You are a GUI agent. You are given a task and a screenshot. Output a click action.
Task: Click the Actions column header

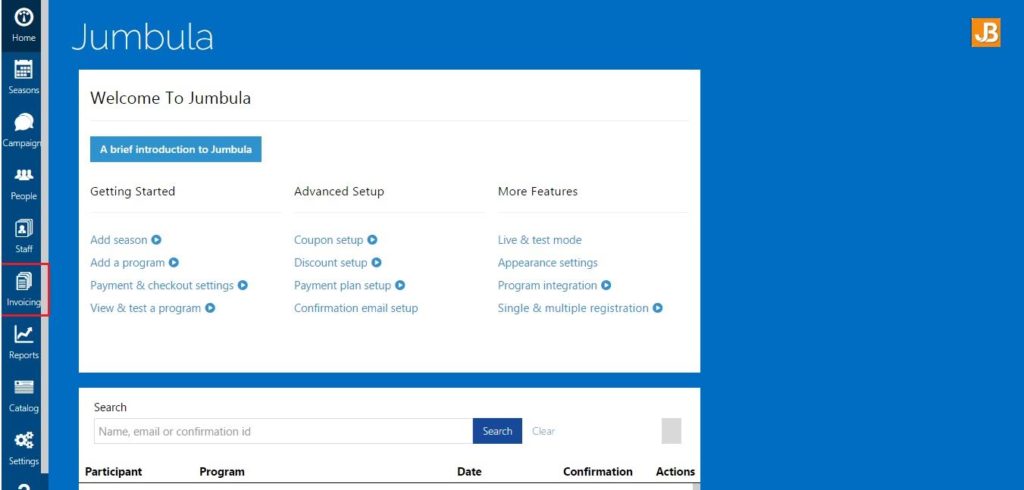(675, 472)
